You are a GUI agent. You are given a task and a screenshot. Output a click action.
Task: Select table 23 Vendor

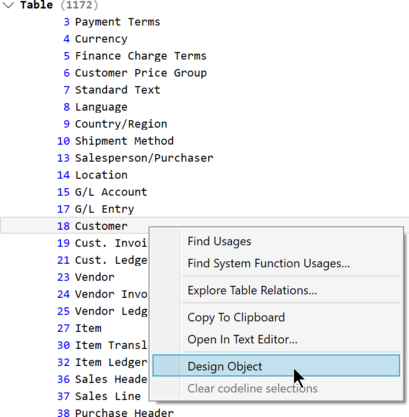click(86, 277)
